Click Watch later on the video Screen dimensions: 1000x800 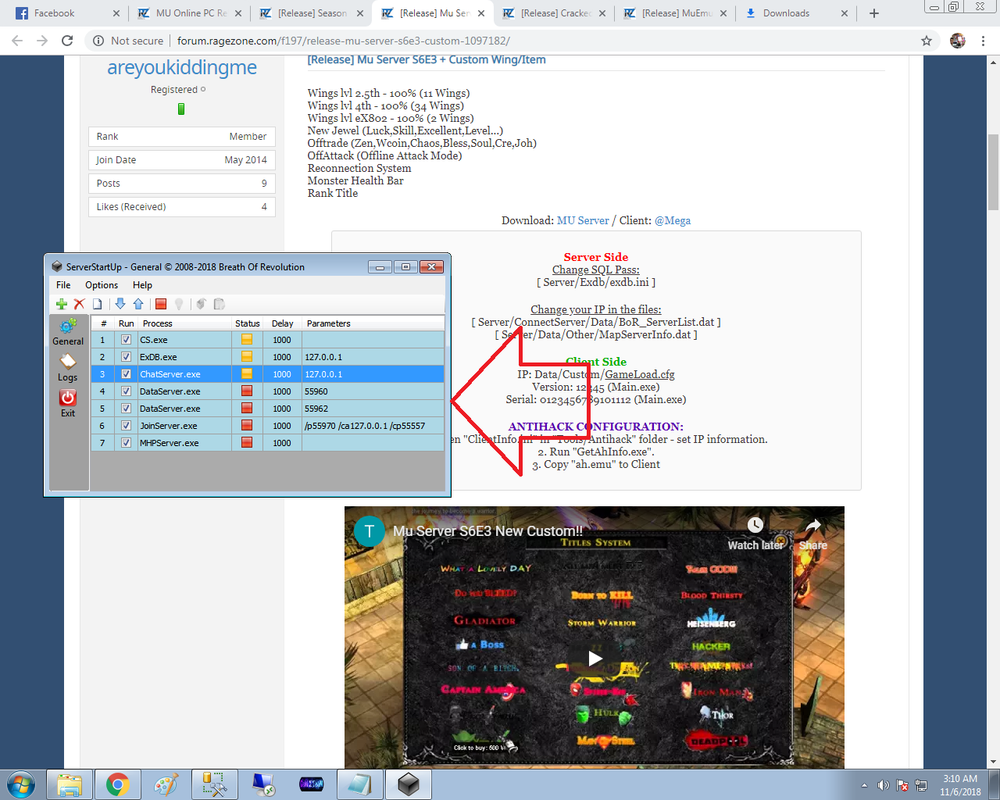(x=755, y=534)
